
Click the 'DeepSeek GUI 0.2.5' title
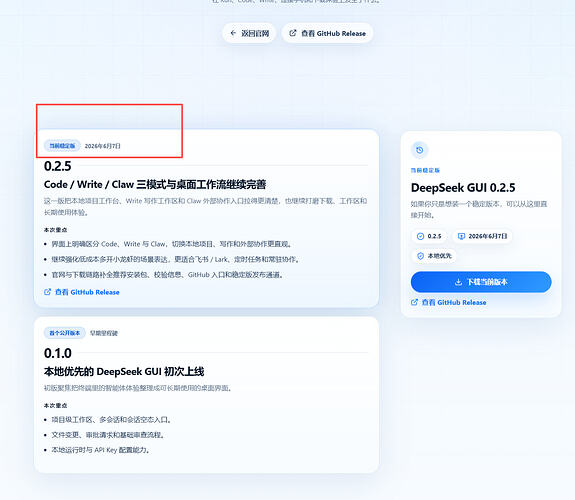point(463,188)
